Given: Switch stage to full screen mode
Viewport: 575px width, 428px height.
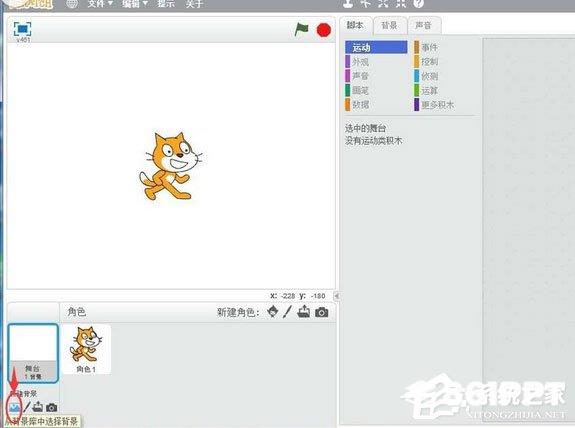Looking at the screenshot, I should click(22, 29).
